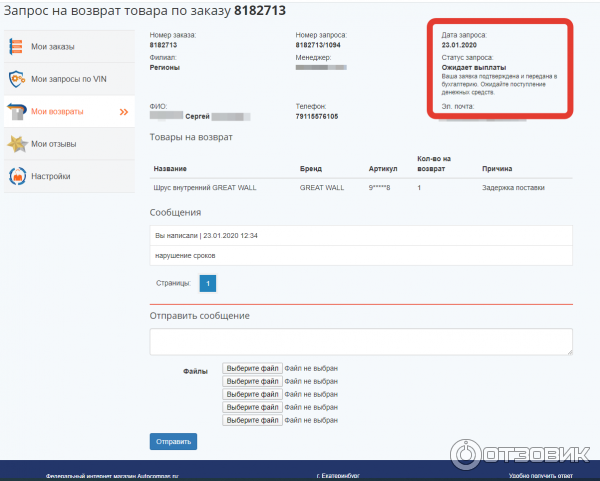This screenshot has width=600, height=481.
Task: Click the Настройки settings icon
Action: [x=17, y=177]
